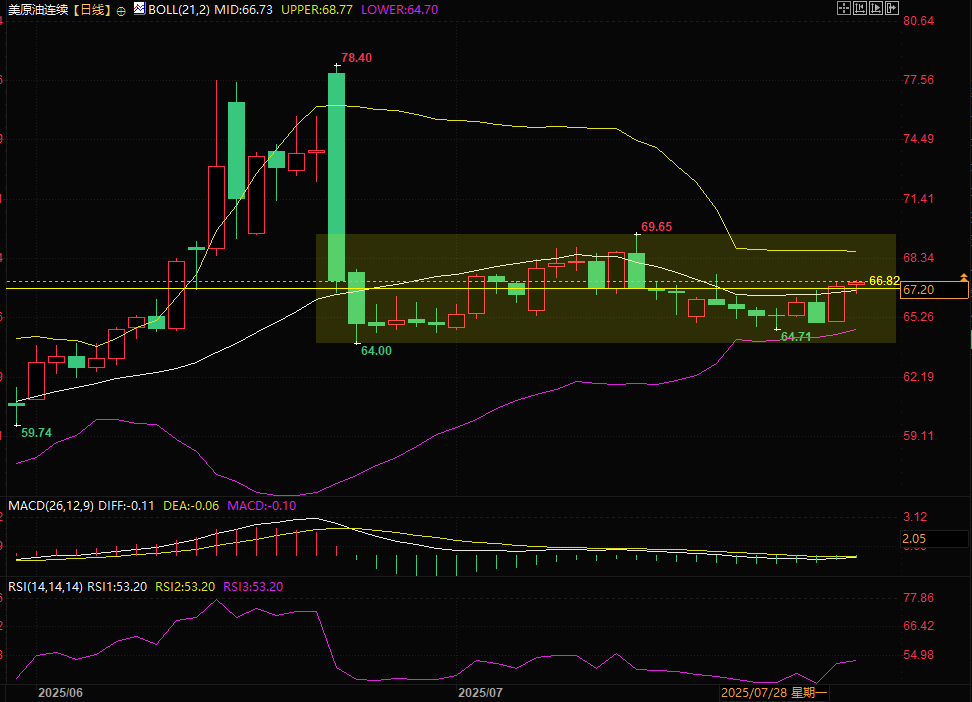The width and height of the screenshot is (972, 702).
Task: Click the 65.26 price axis label
Action: click(919, 317)
